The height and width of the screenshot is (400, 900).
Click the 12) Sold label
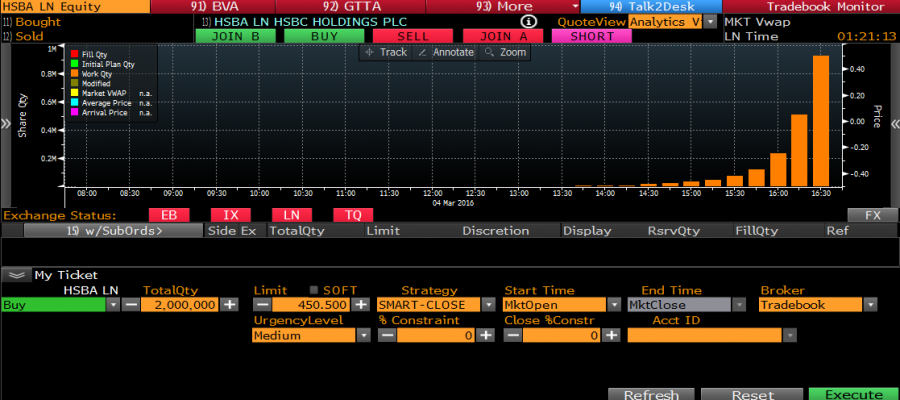click(23, 36)
